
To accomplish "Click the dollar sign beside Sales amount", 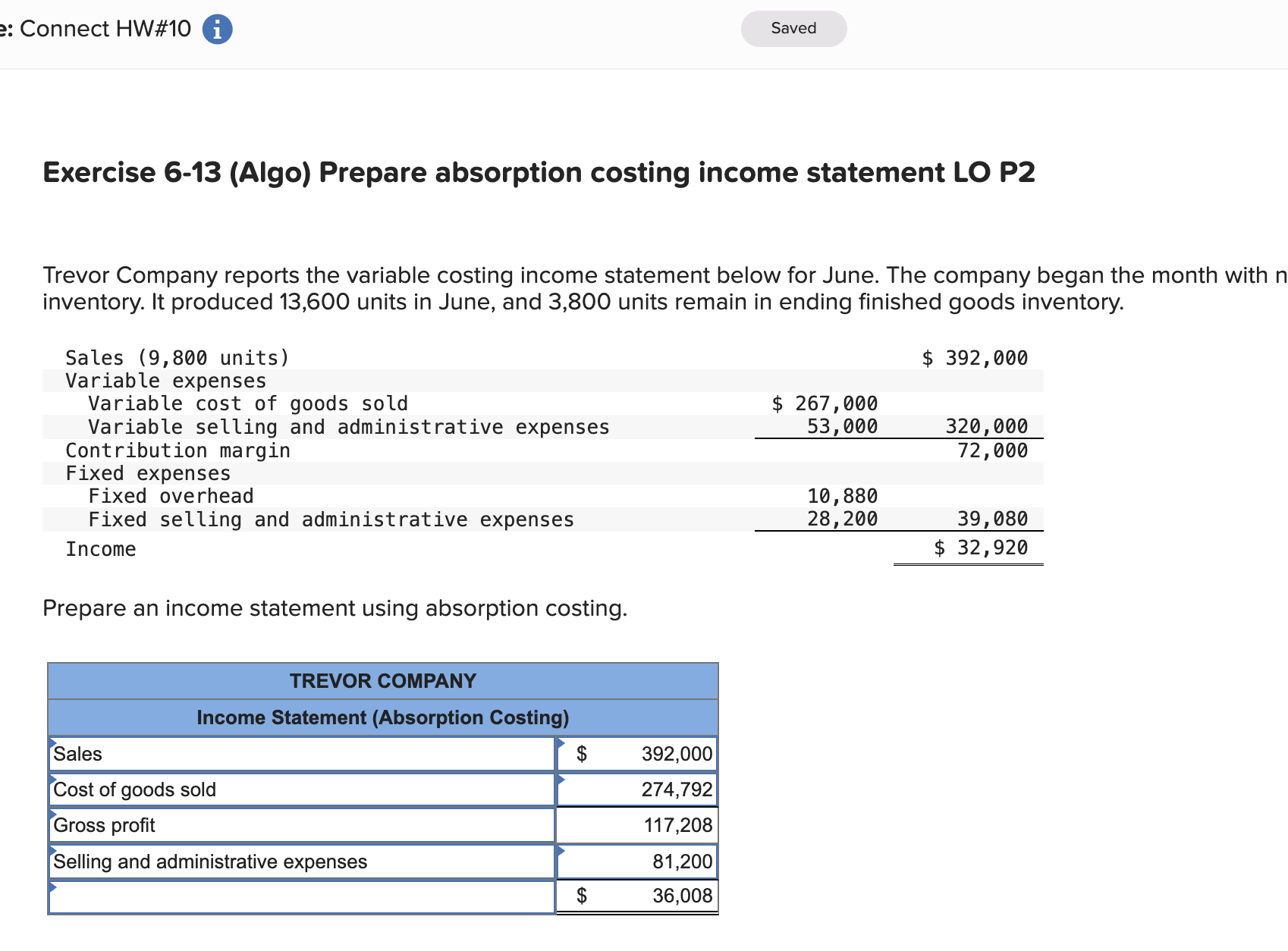I will coord(581,754).
